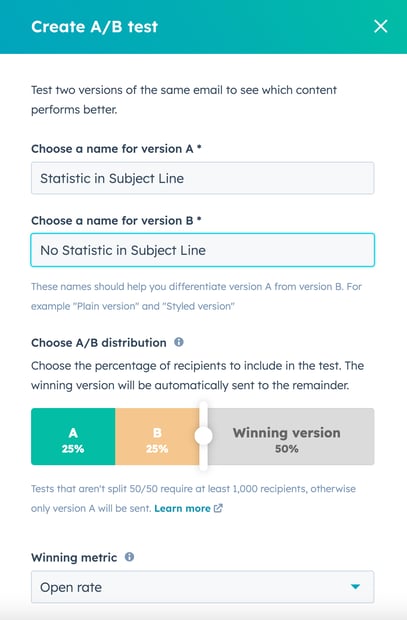Close the Create A/B test panel
The height and width of the screenshot is (620, 407).
[x=380, y=26]
